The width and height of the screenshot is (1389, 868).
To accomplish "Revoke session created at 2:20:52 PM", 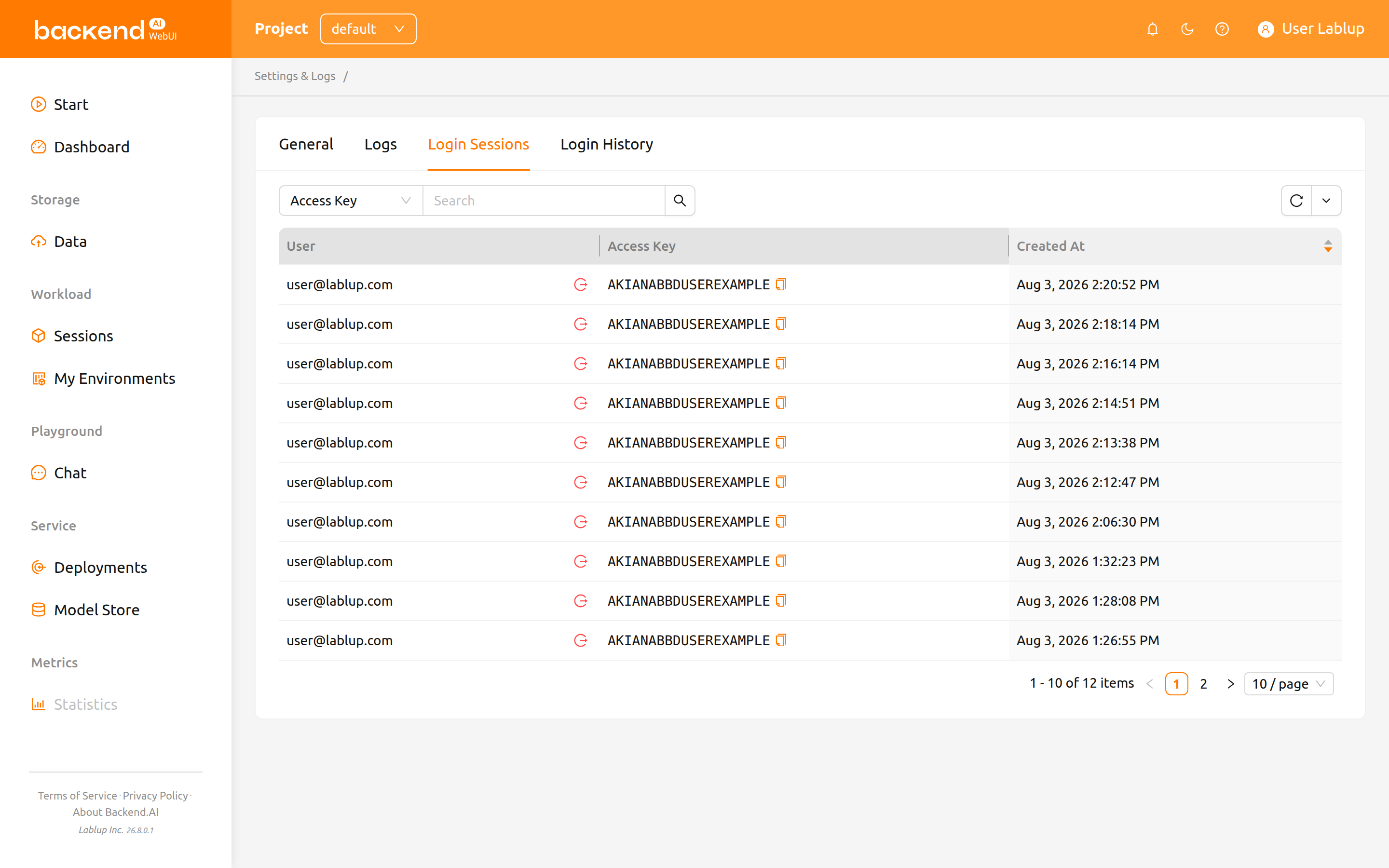I will click(581, 285).
